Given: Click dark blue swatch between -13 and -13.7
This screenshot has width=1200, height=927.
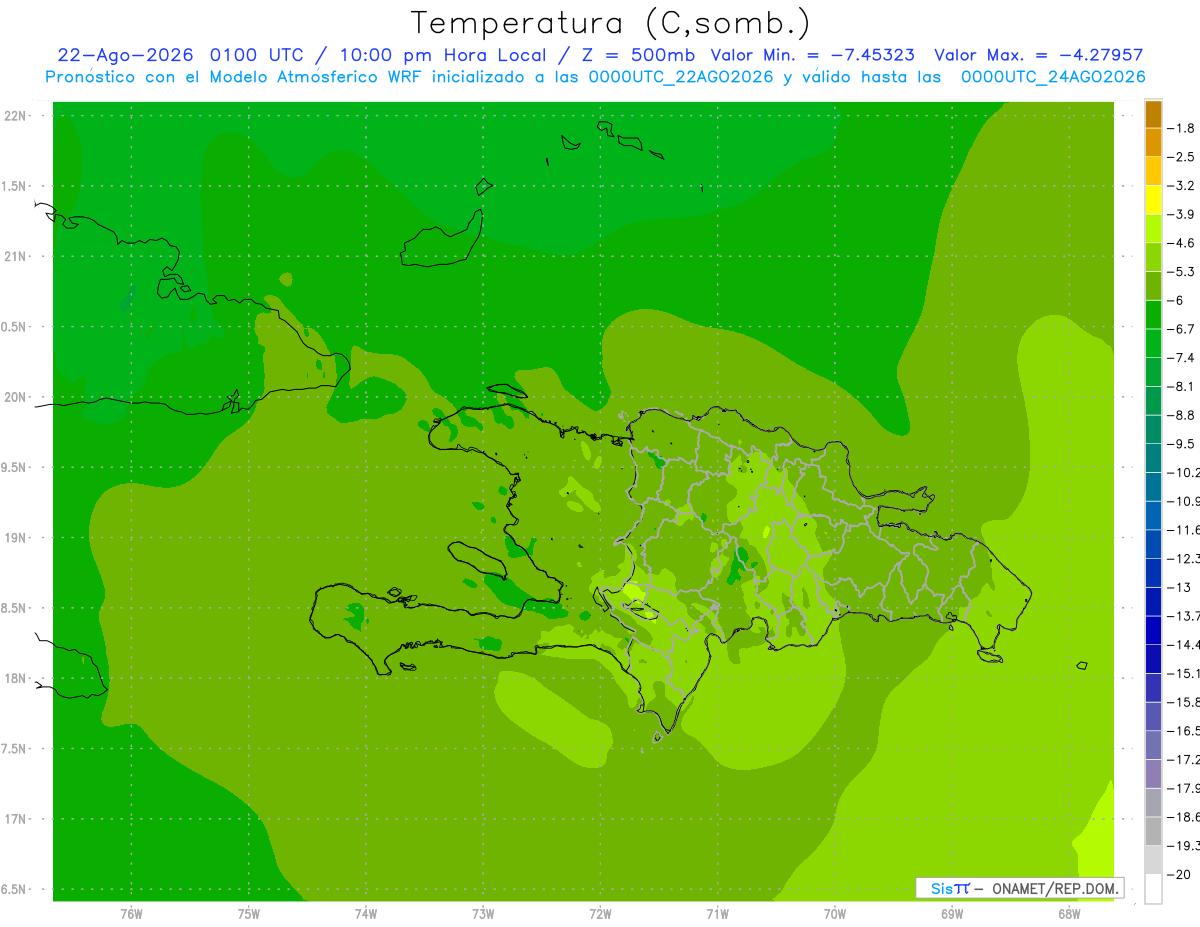Looking at the screenshot, I should 1153,601.
